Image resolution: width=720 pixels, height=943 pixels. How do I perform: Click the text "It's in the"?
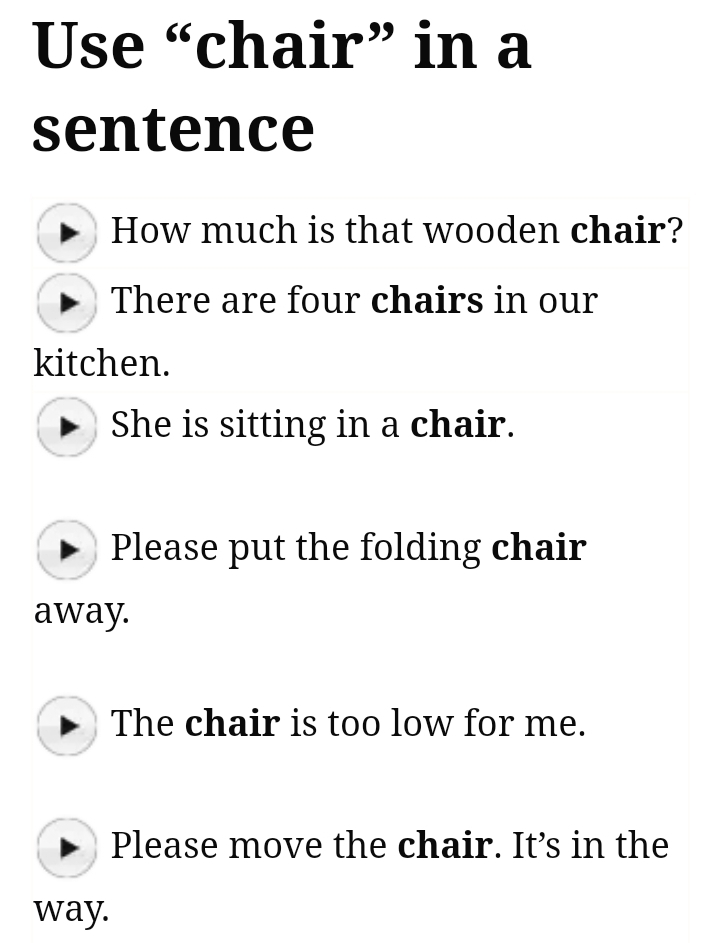(590, 846)
